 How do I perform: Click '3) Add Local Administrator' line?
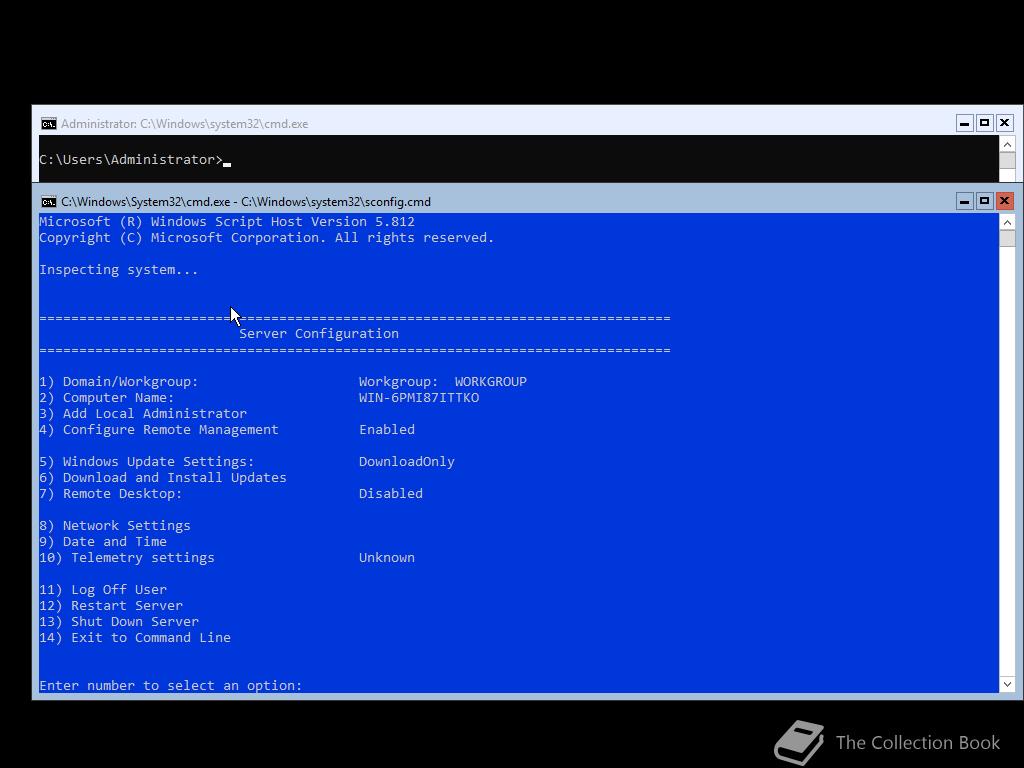coord(143,413)
